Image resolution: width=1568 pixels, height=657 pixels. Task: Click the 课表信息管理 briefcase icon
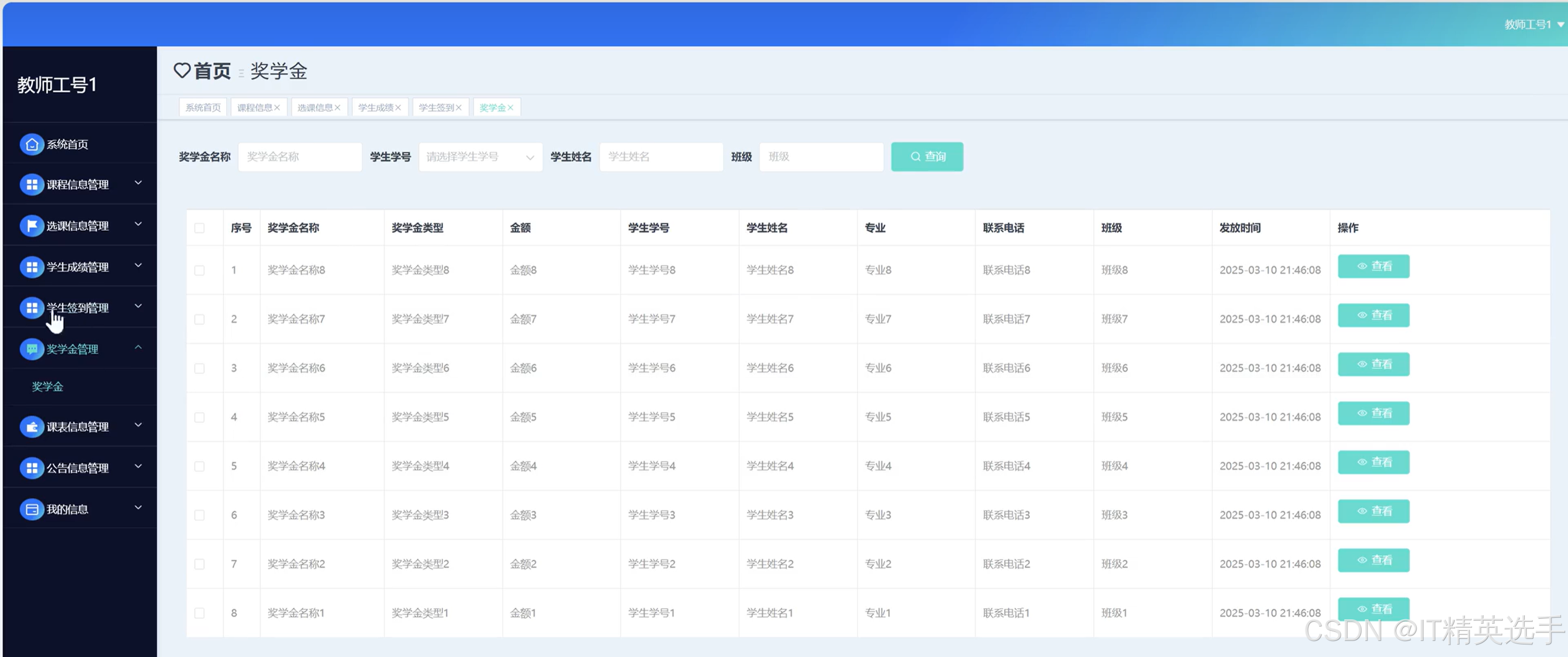(32, 427)
